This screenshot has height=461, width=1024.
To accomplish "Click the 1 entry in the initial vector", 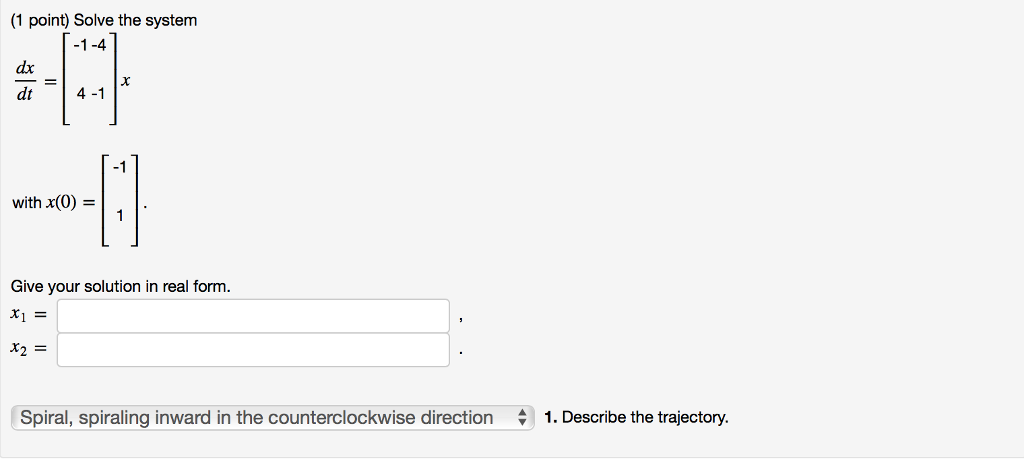I will click(x=121, y=215).
